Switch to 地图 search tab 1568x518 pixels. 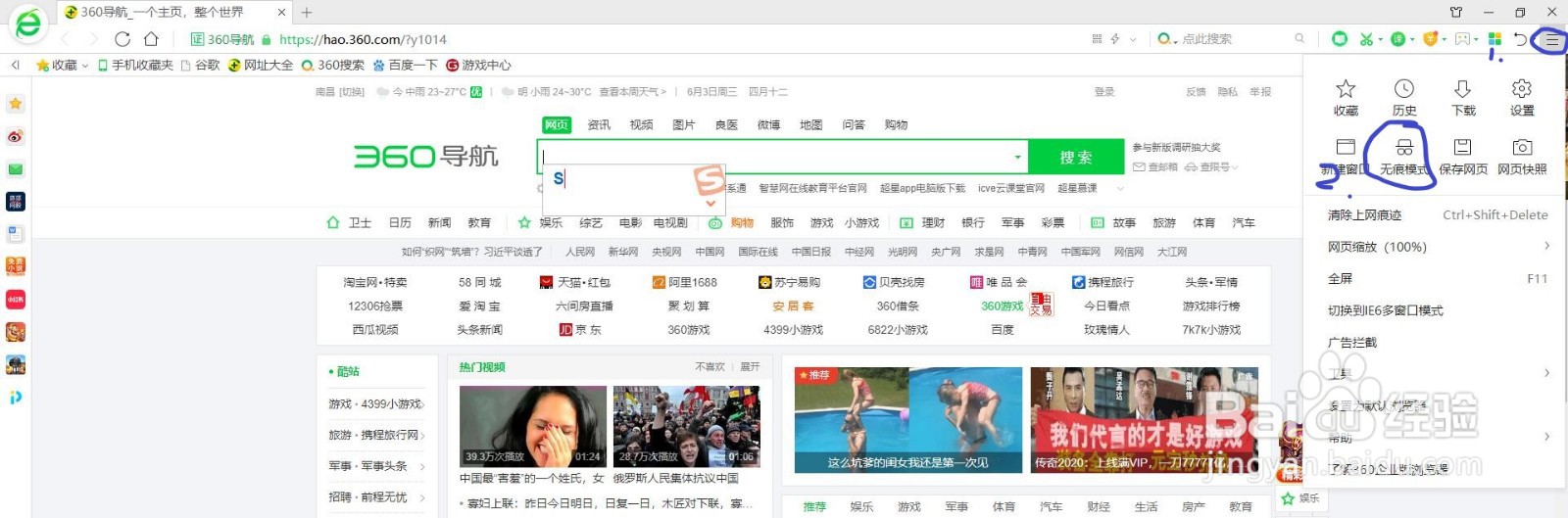[811, 125]
